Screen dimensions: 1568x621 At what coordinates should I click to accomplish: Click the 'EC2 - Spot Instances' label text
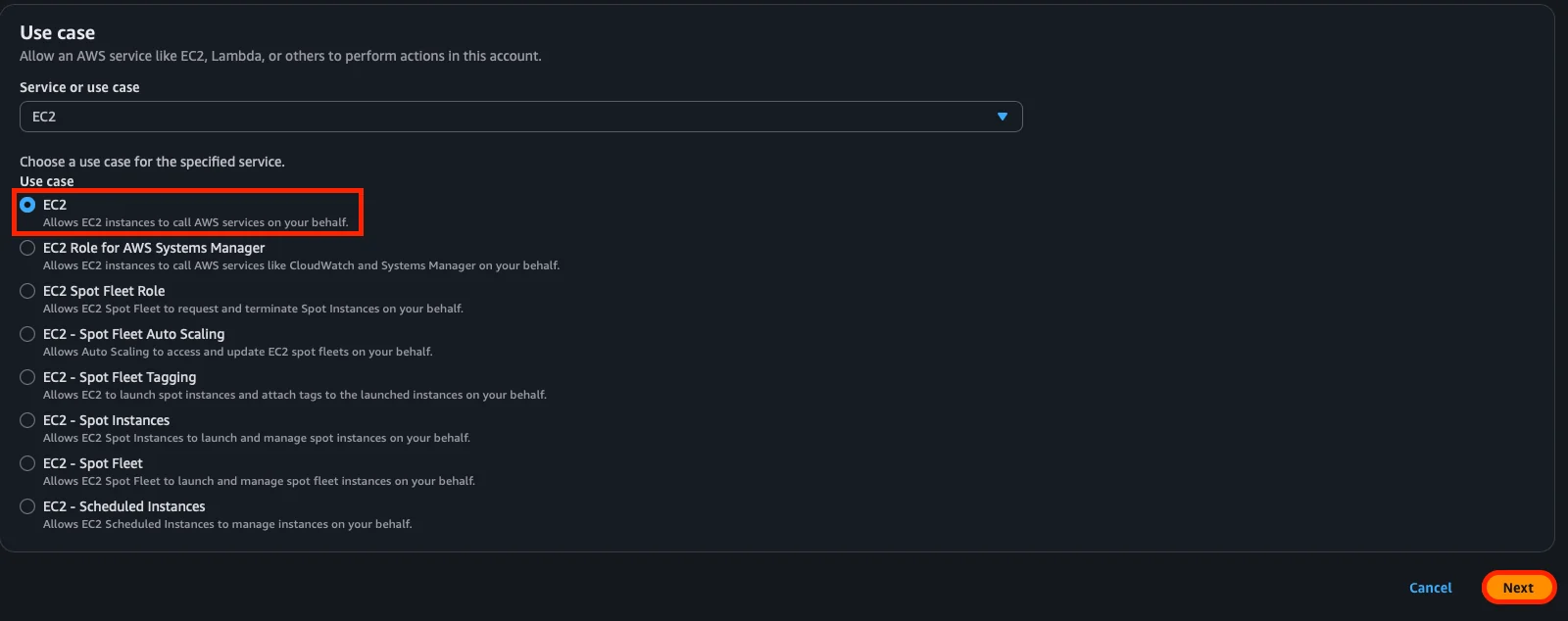[x=106, y=420]
